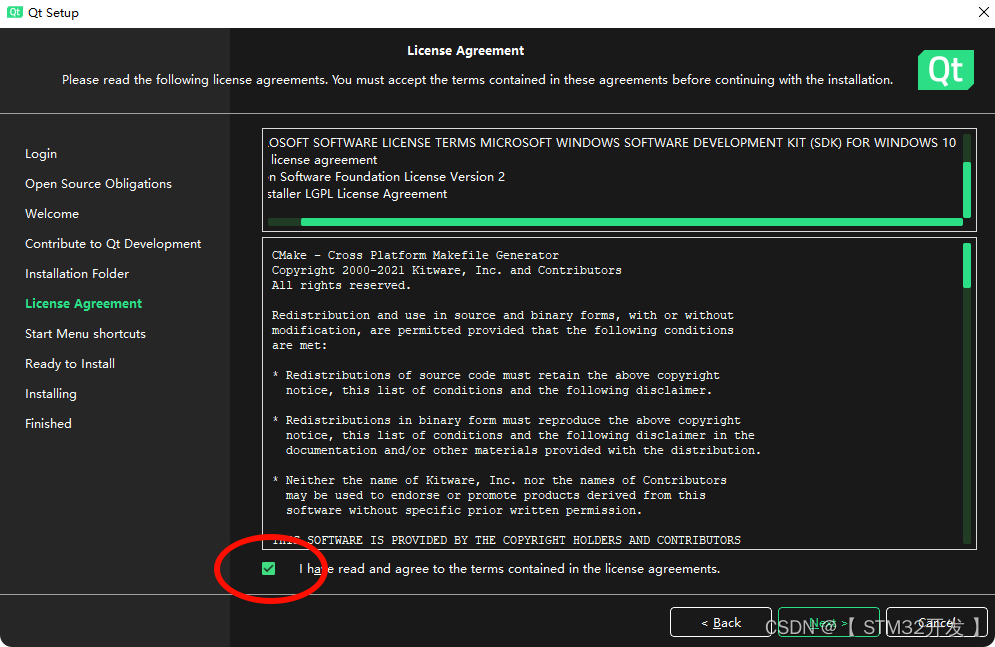
Task: Click the Open Source Obligations step
Action: tap(98, 184)
